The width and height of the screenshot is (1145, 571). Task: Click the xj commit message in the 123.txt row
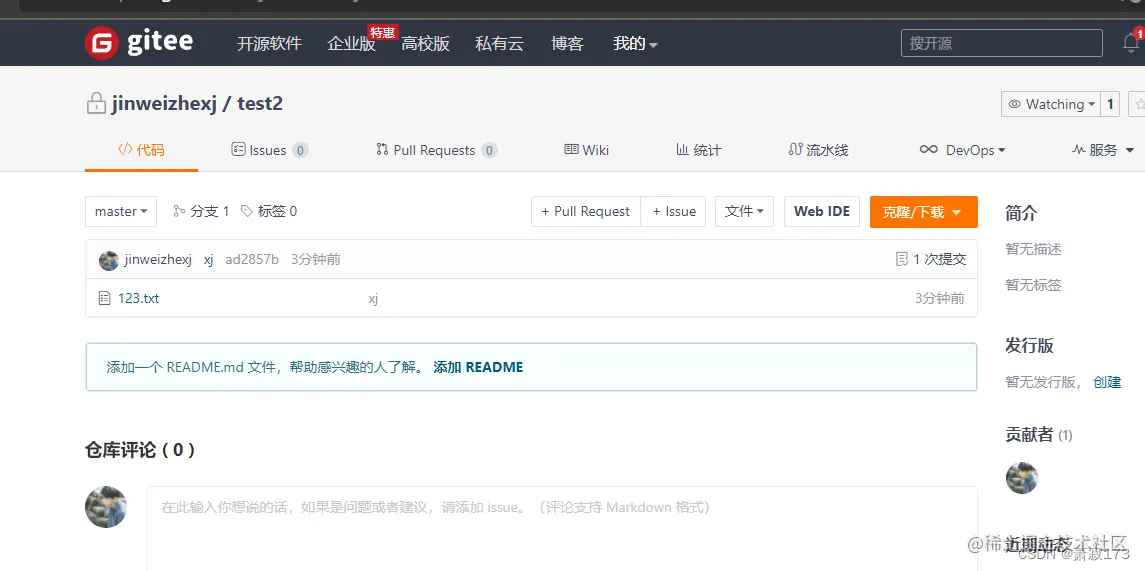pyautogui.click(x=373, y=299)
